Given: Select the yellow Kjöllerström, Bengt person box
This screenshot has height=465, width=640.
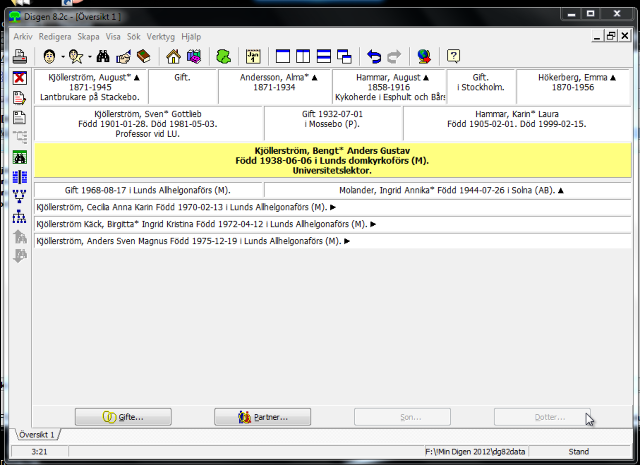Looking at the screenshot, I should (332, 160).
